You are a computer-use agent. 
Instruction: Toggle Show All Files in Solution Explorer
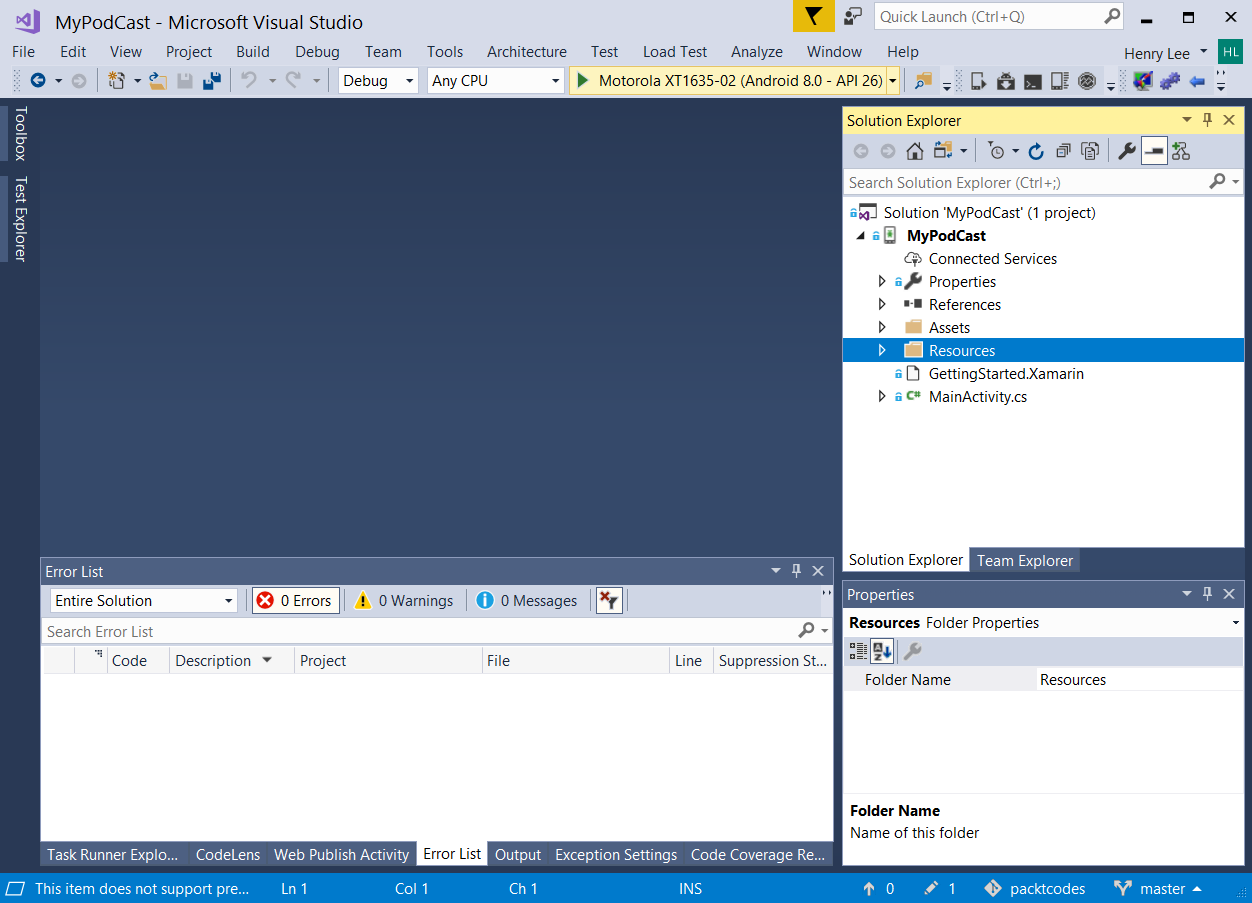click(1090, 151)
